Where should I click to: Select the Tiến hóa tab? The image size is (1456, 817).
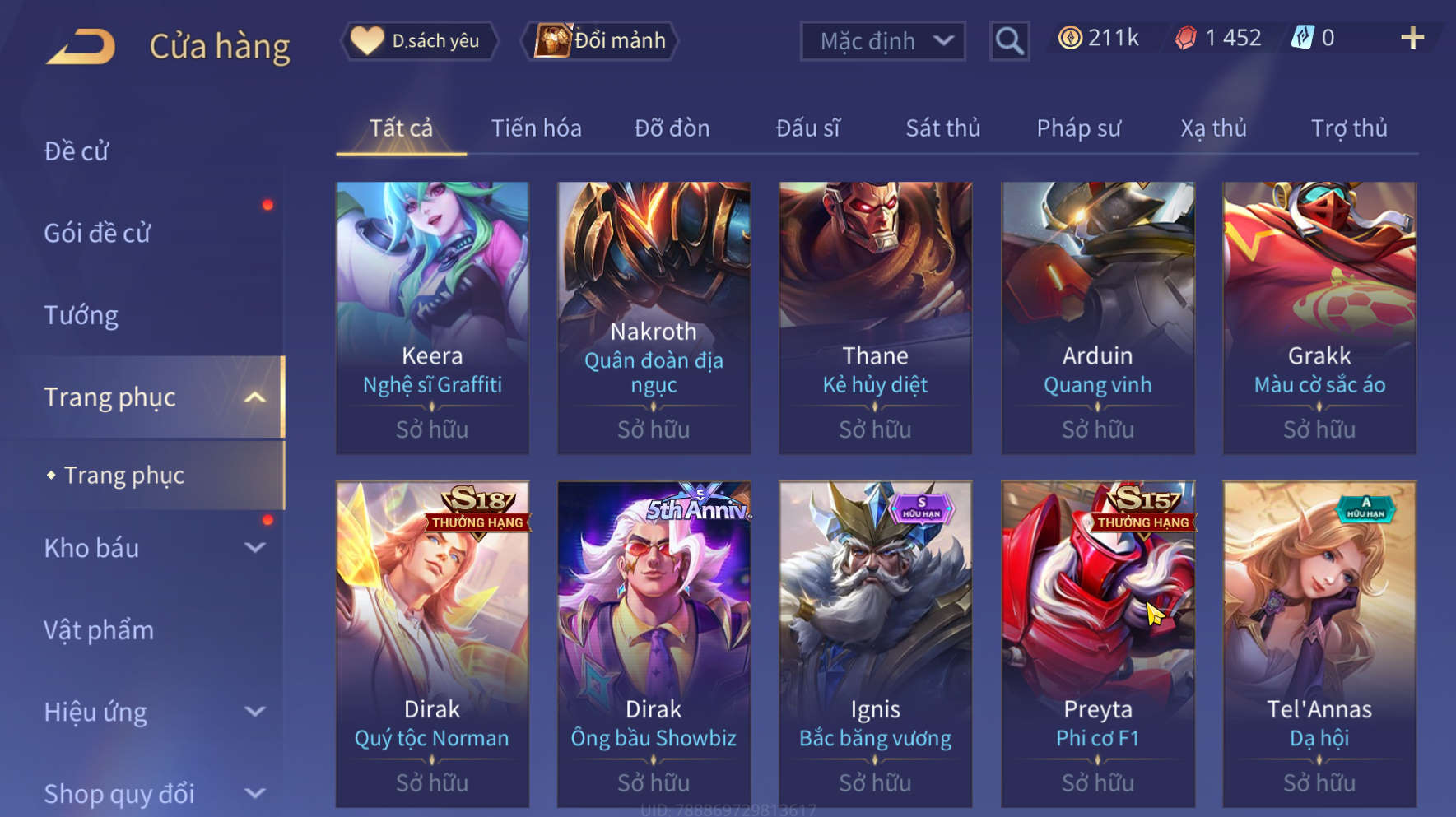[537, 128]
